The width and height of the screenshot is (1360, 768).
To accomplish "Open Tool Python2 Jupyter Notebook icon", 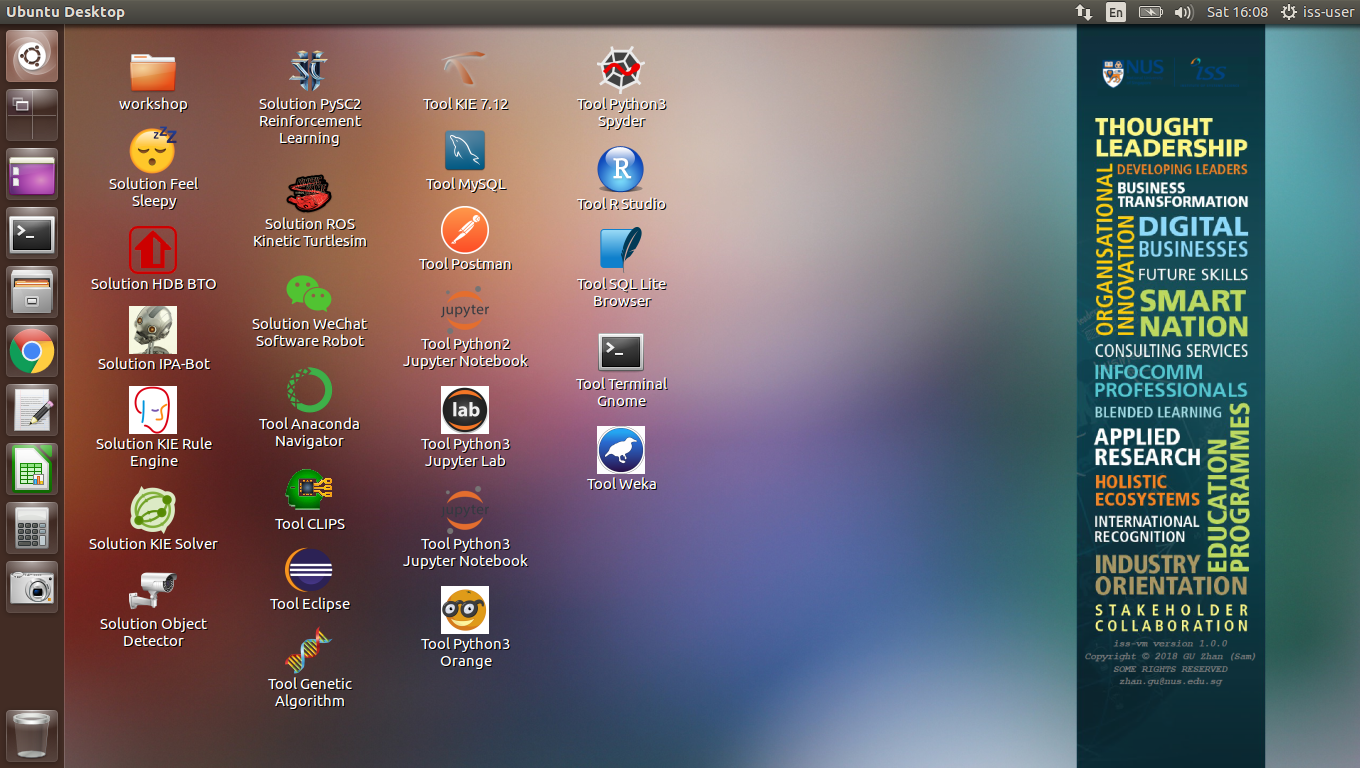I will pos(465,310).
